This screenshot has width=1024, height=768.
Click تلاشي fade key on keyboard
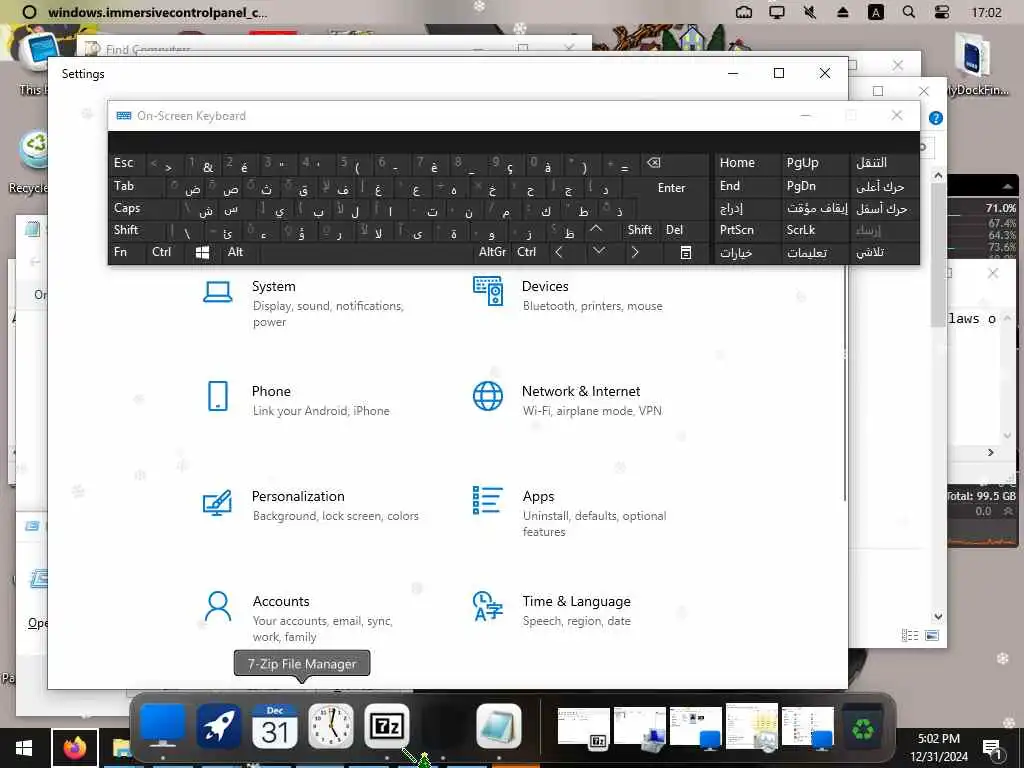(x=884, y=253)
